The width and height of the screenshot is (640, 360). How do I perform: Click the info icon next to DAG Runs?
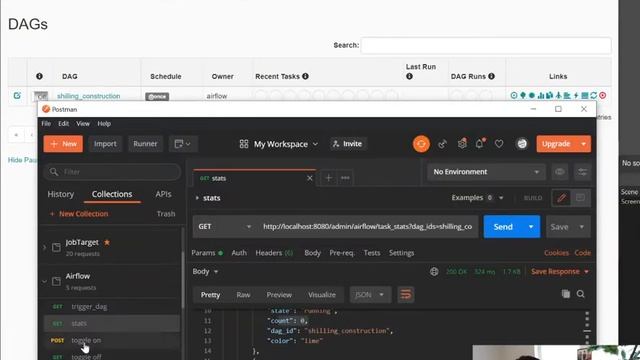(x=491, y=76)
